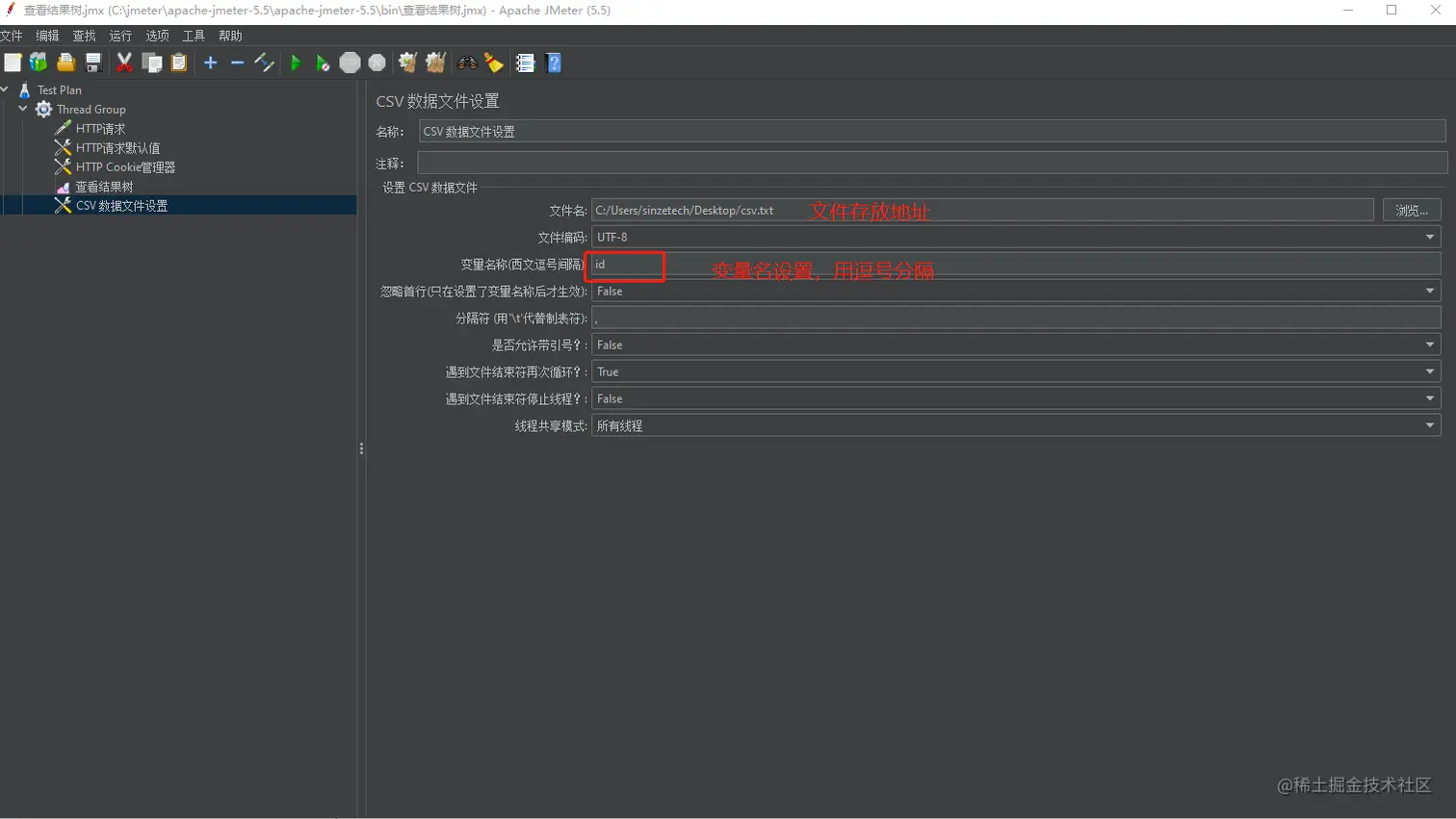1456x819 pixels.
Task: Open the 运行 menu
Action: [x=120, y=36]
